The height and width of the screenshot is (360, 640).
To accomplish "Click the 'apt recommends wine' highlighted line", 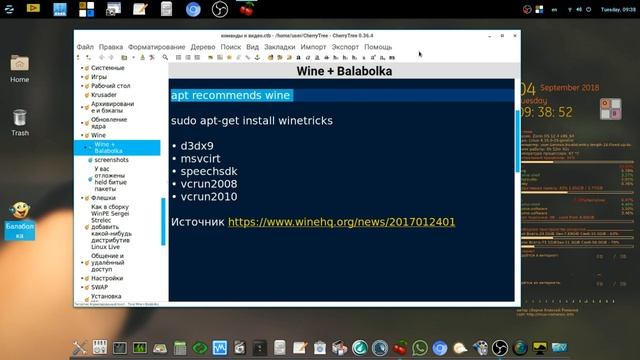I will [231, 95].
